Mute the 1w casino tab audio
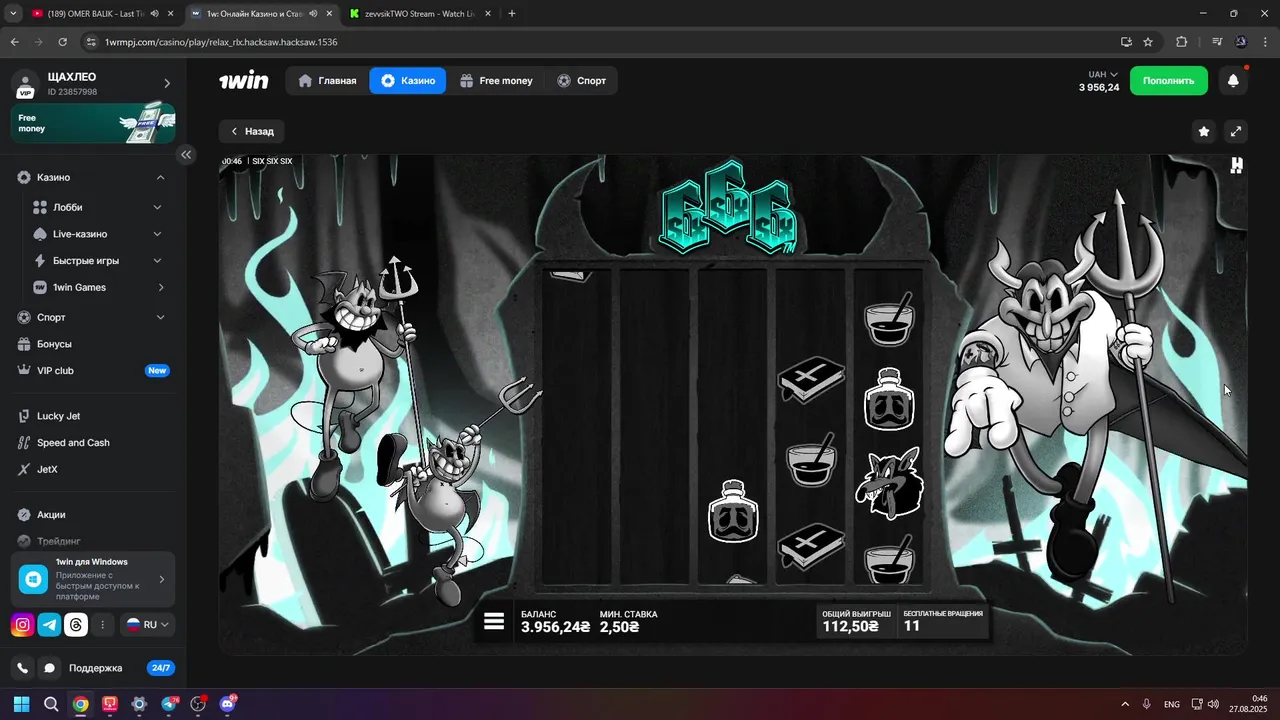Screen dimensions: 1280x720 click(314, 14)
